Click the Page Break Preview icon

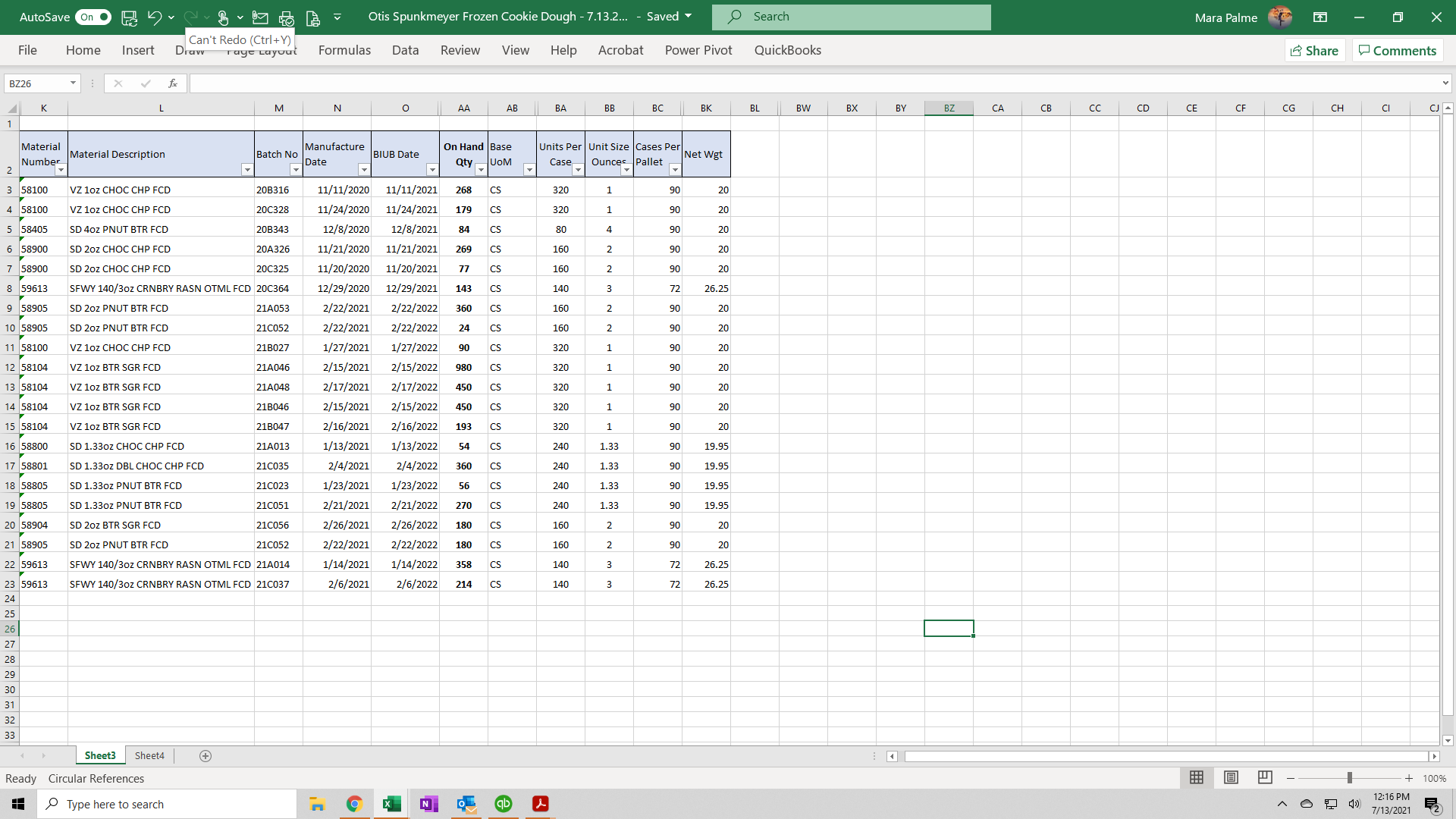point(1265,778)
